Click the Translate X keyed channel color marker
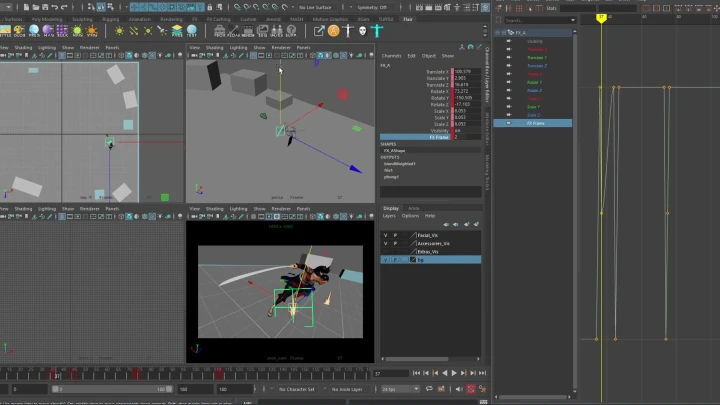Viewport: 720px width, 405px height. coord(452,72)
